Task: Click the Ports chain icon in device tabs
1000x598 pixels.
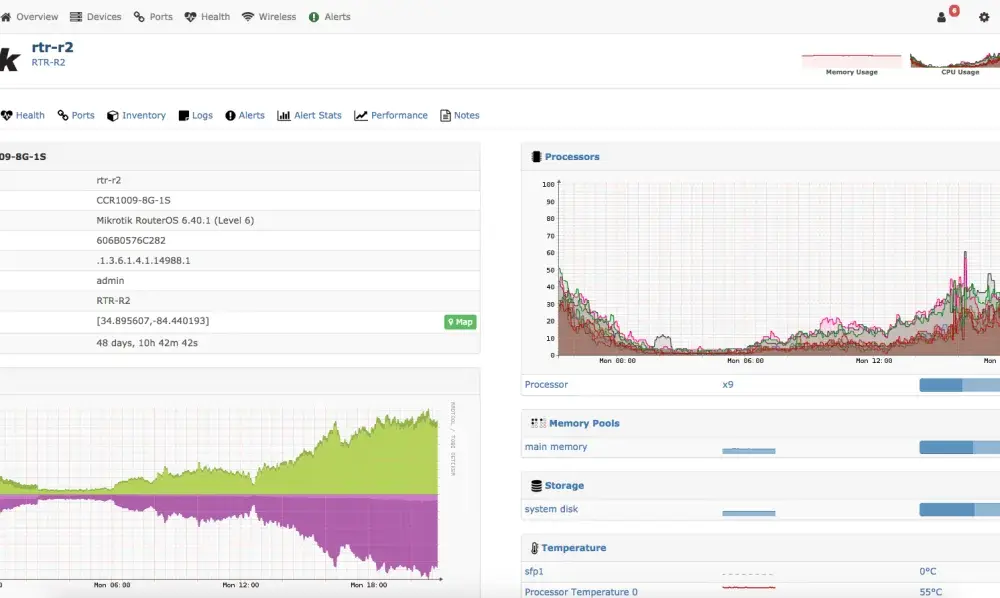Action: pyautogui.click(x=62, y=115)
